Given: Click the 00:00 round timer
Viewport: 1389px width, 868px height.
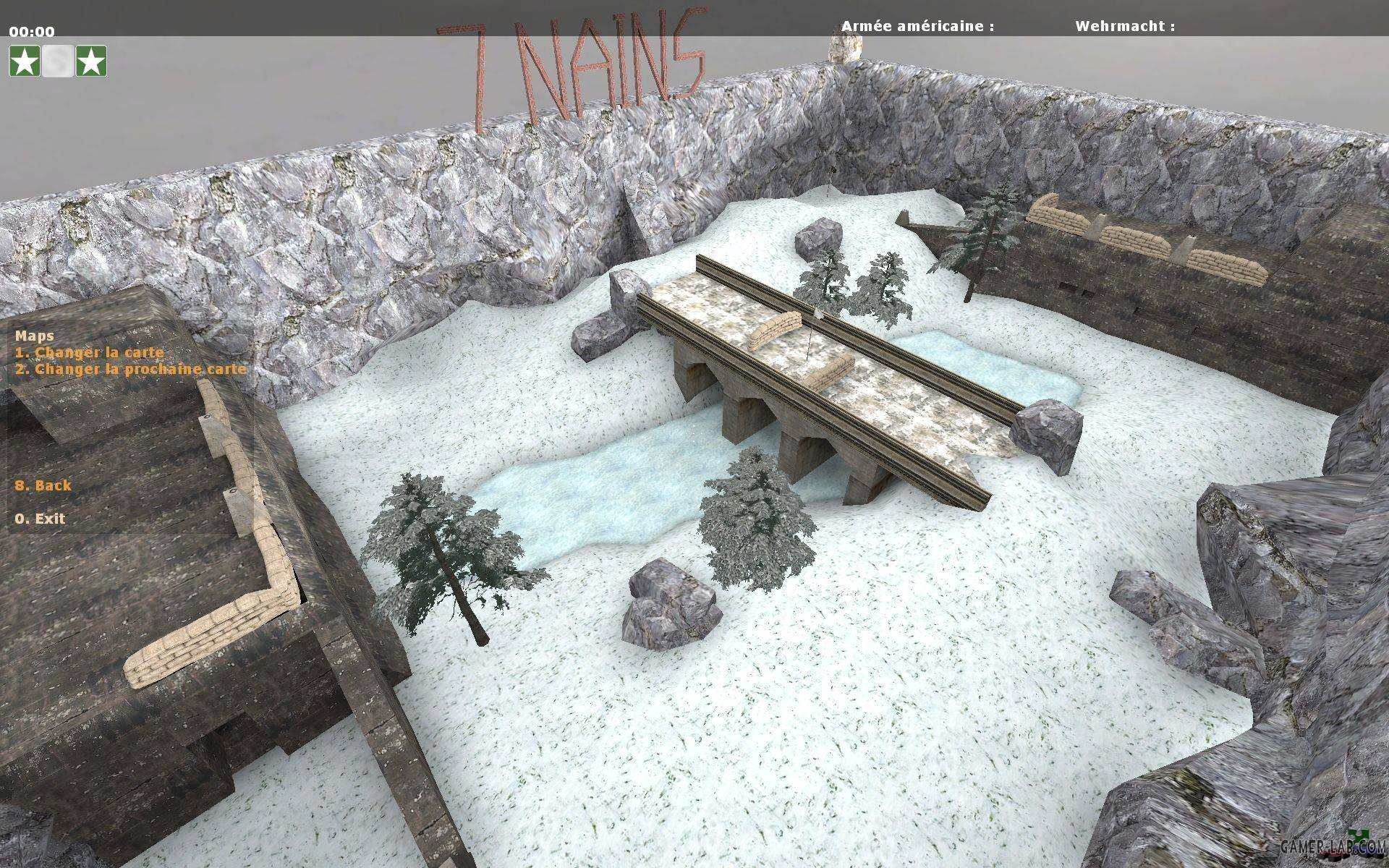Looking at the screenshot, I should pos(32,31).
